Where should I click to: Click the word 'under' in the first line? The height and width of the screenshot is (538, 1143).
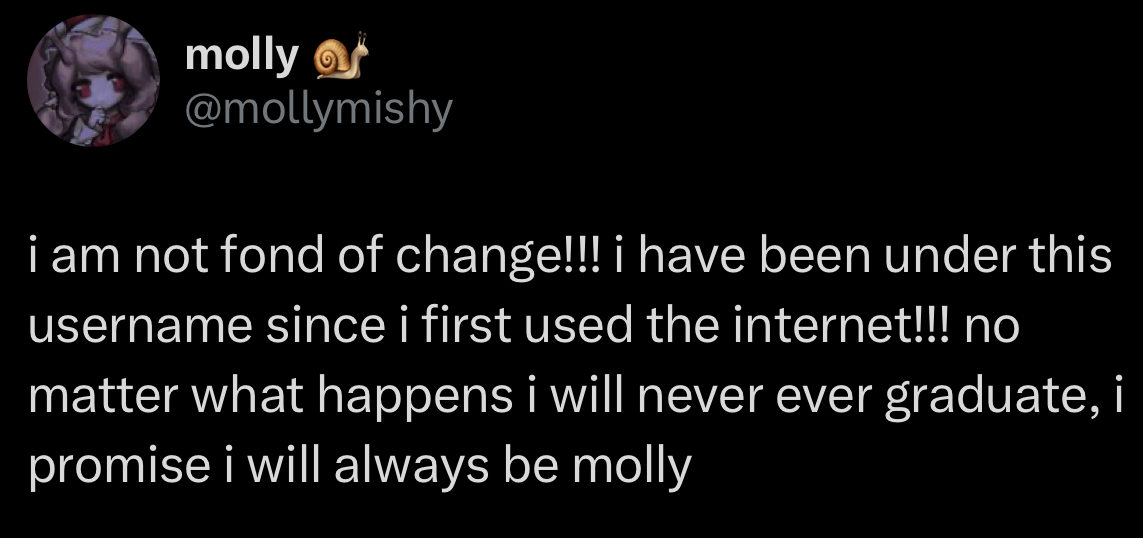943,255
